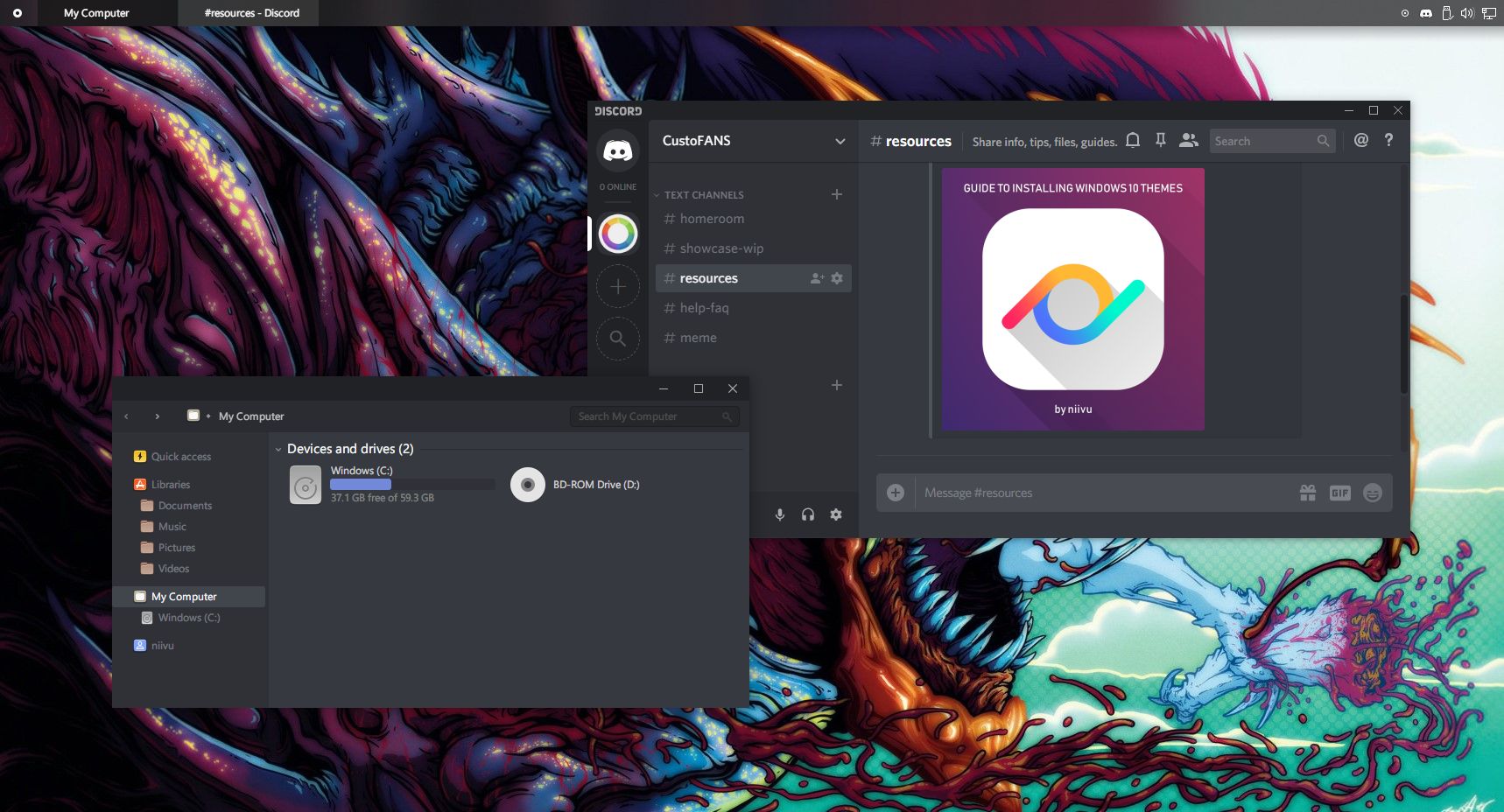1504x812 pixels.
Task: Toggle headphones deafen in Discord
Action: [x=808, y=514]
